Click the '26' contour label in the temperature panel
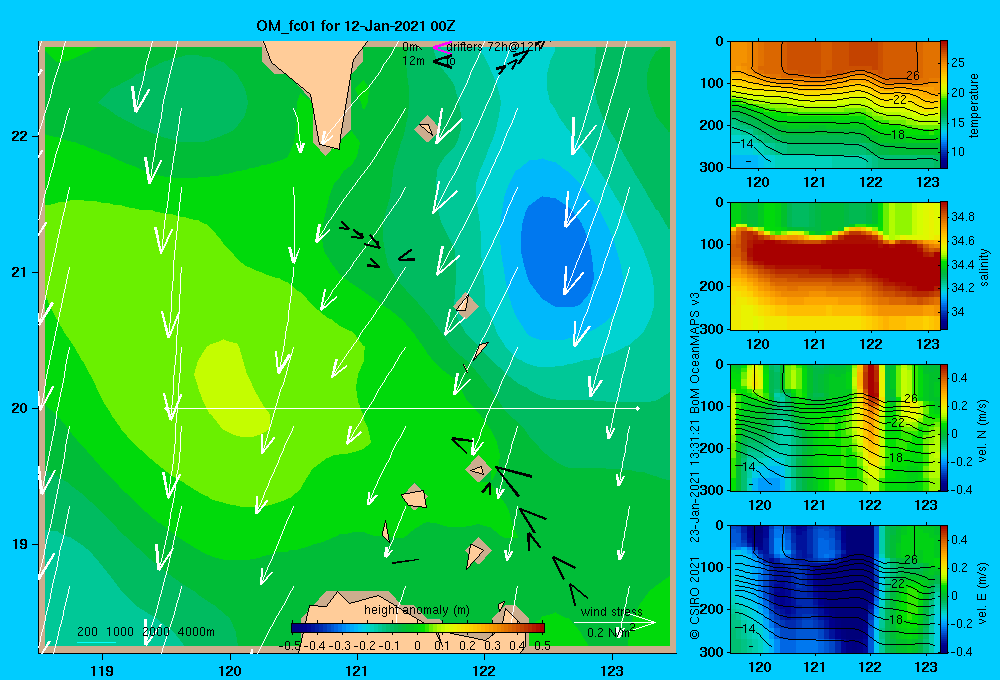Viewport: 1000px width, 680px height. (x=913, y=76)
